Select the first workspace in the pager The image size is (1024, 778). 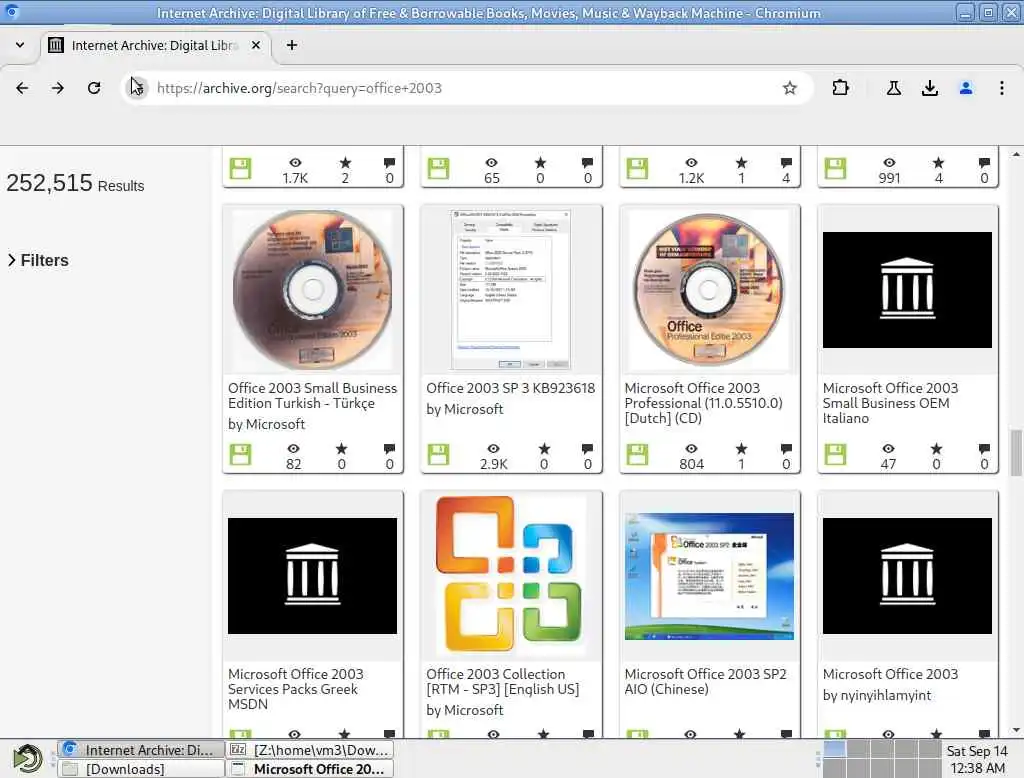coord(834,749)
